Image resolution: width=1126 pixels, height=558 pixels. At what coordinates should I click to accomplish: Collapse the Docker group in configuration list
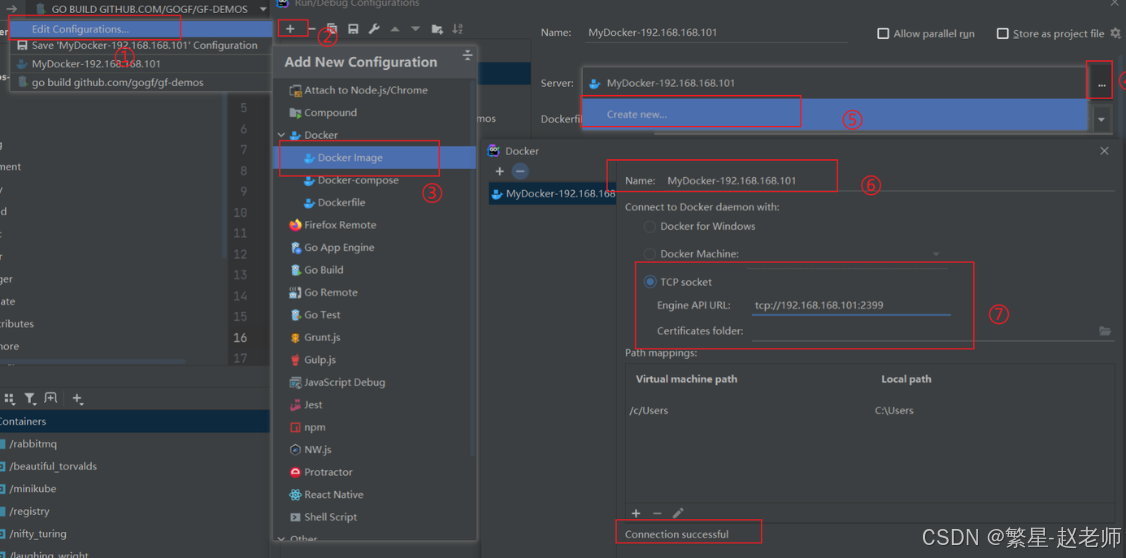click(x=282, y=135)
